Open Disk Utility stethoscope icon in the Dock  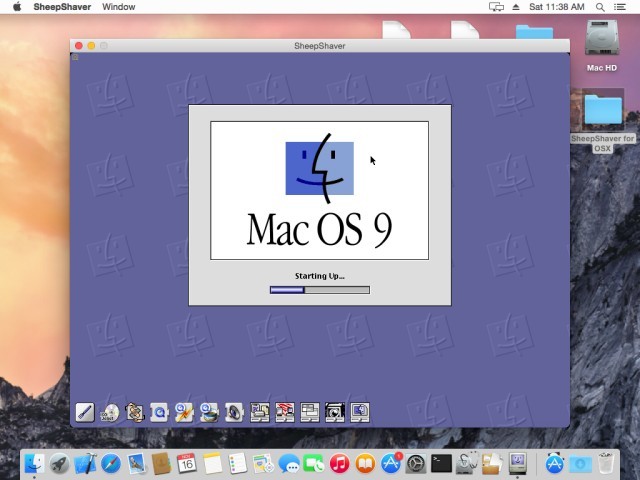tap(467, 463)
